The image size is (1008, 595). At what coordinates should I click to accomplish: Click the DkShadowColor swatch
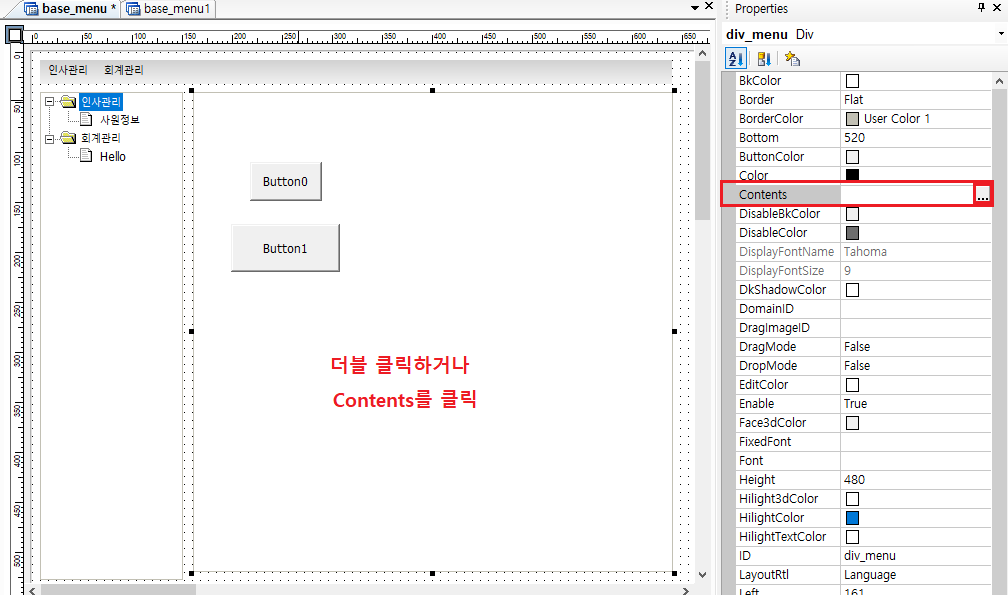coord(852,290)
